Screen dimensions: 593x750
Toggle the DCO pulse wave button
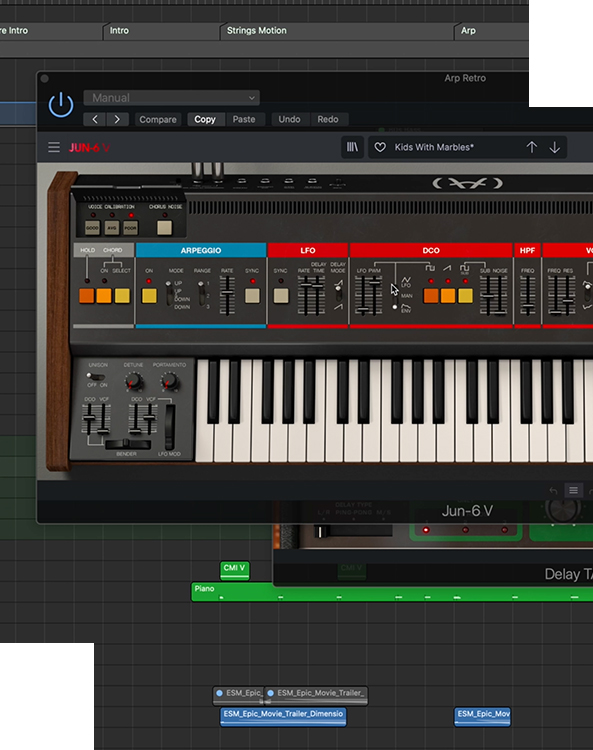pyautogui.click(x=431, y=296)
